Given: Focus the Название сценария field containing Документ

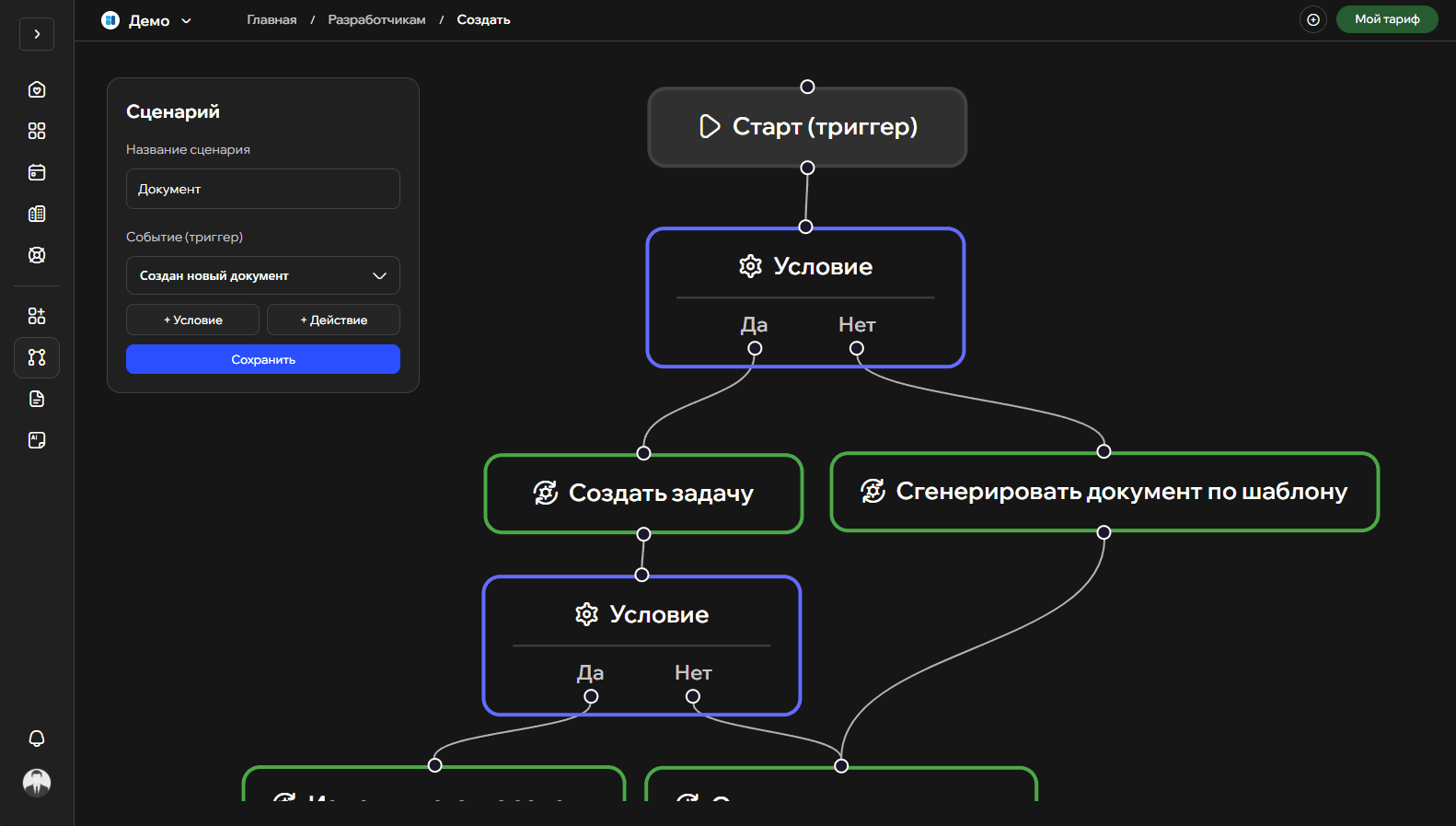Looking at the screenshot, I should [x=263, y=189].
